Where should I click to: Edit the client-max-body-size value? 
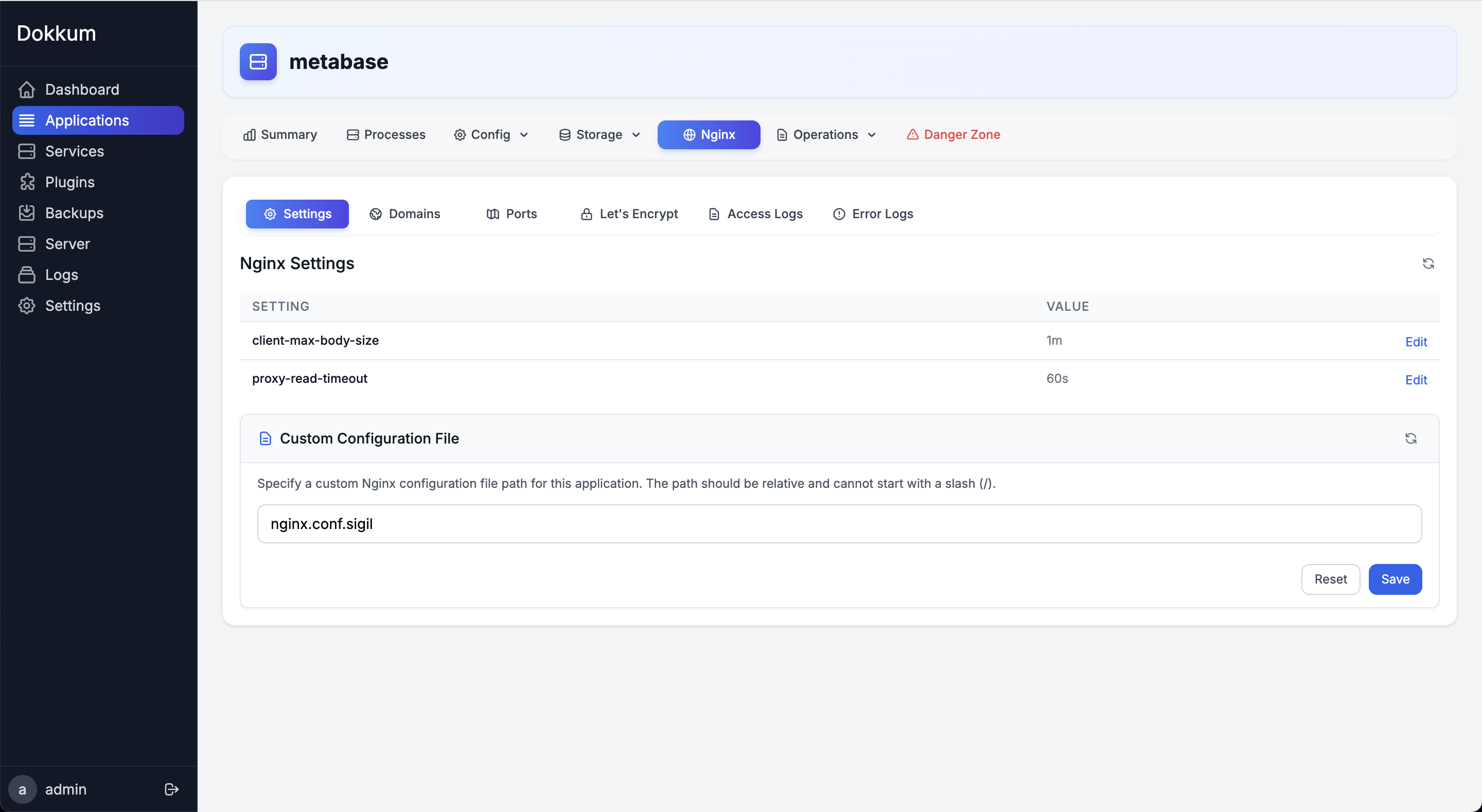(1416, 341)
